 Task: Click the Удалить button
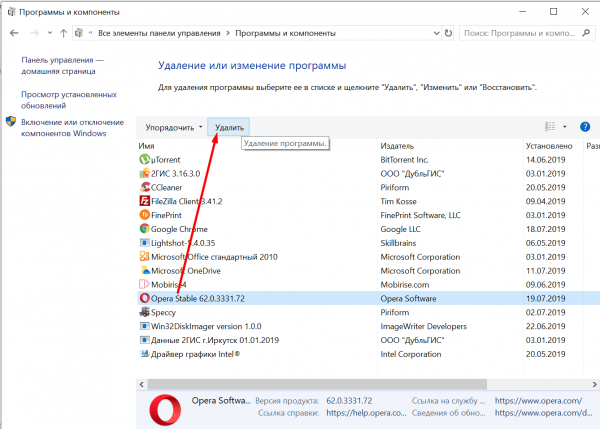[229, 127]
